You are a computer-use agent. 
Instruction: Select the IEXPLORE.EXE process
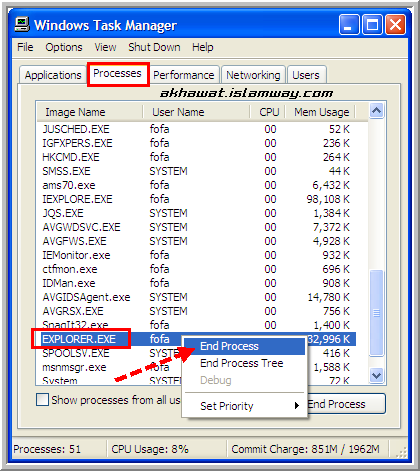coord(196,199)
